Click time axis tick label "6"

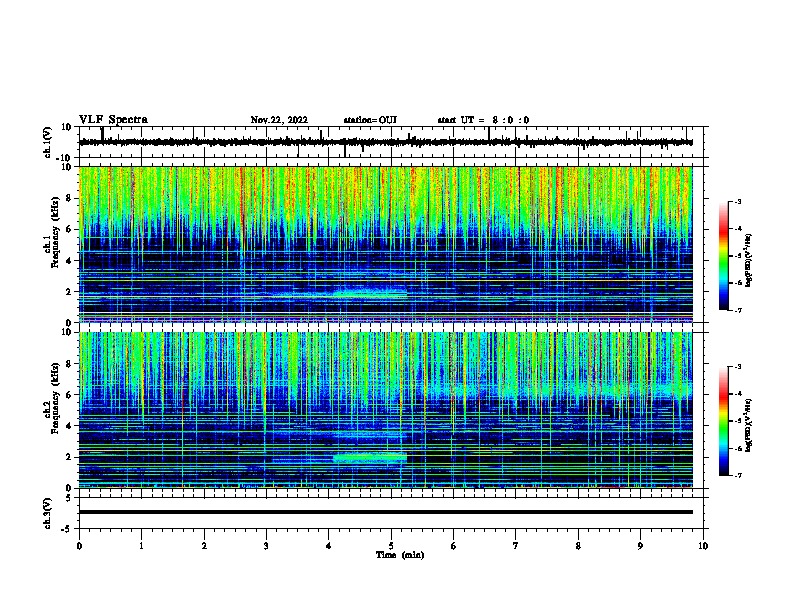pos(454,546)
